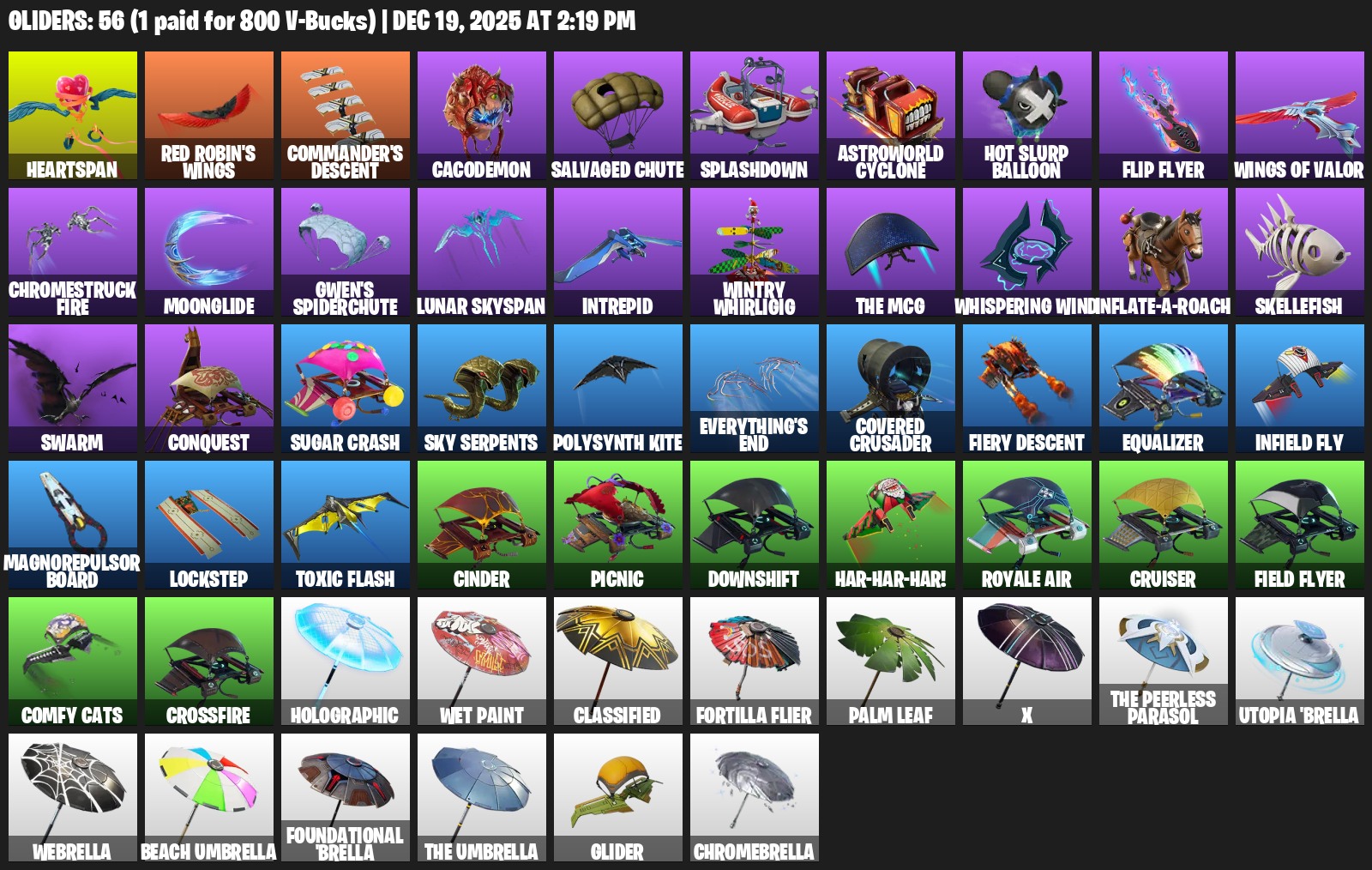Choose the Comfy Cats glider
1372x870 pixels.
pyautogui.click(x=73, y=662)
